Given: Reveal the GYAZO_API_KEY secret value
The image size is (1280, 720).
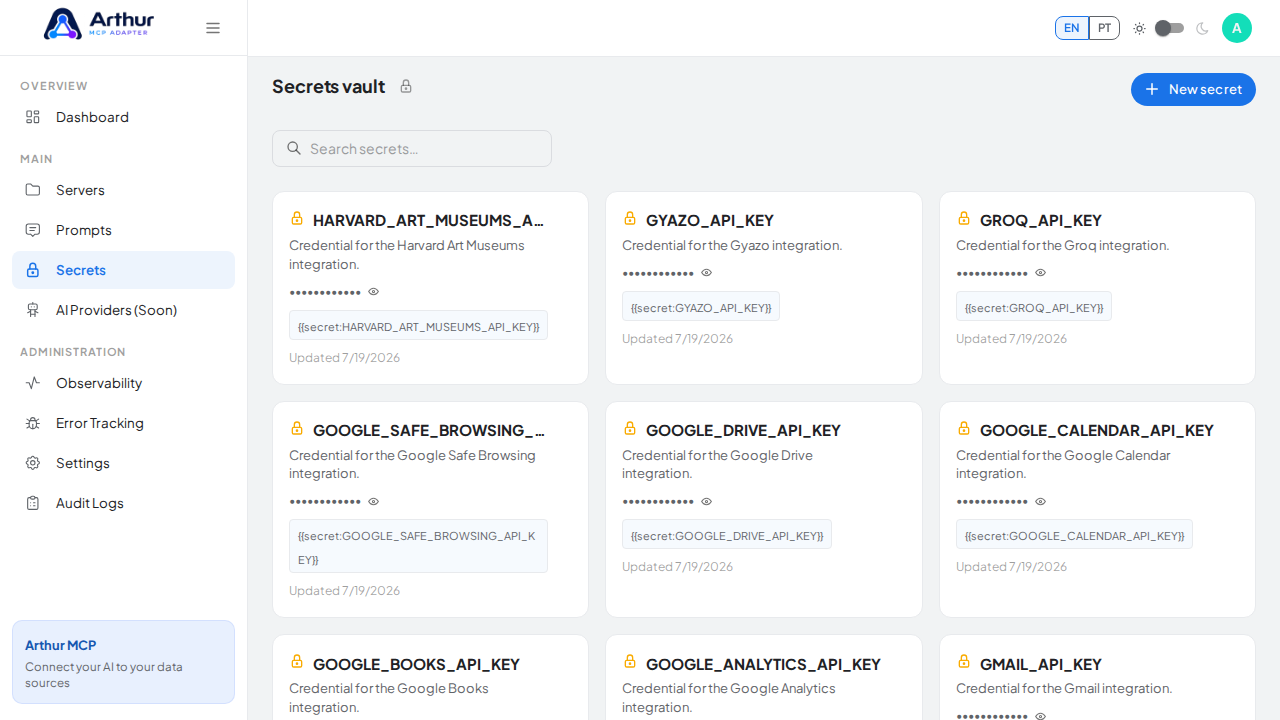Looking at the screenshot, I should (707, 273).
